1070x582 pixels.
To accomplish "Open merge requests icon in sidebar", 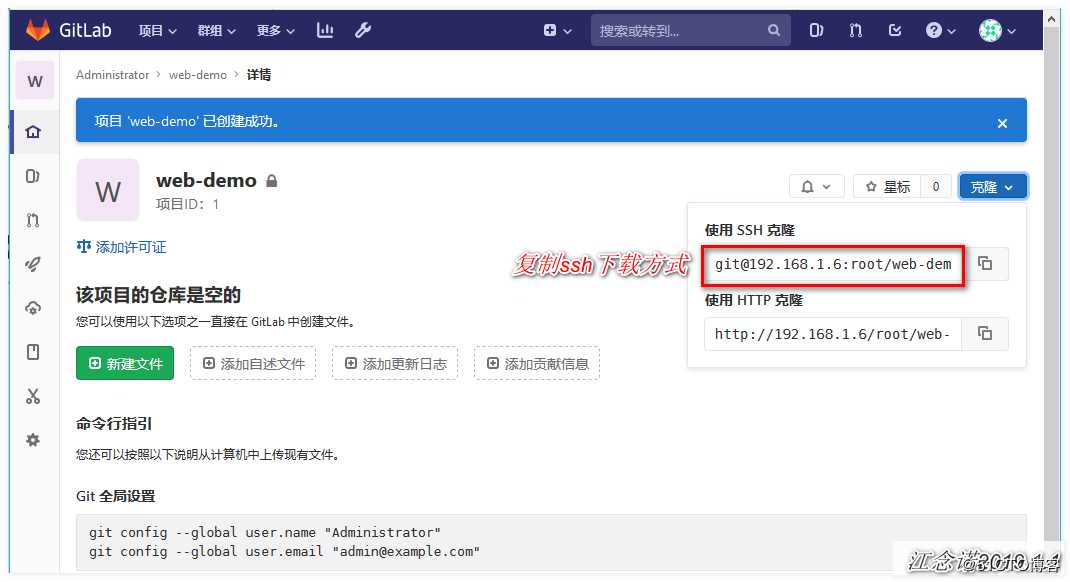I will (x=33, y=220).
